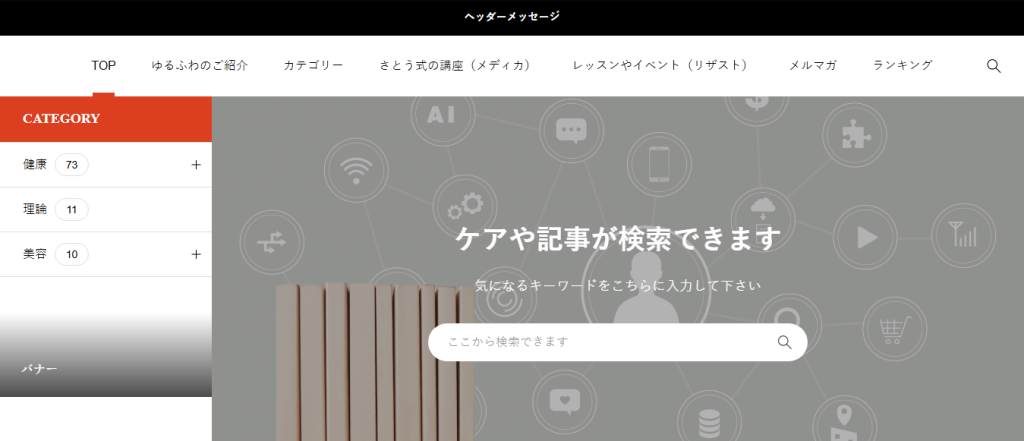Click the 73 count badge next to 健康

point(72,165)
